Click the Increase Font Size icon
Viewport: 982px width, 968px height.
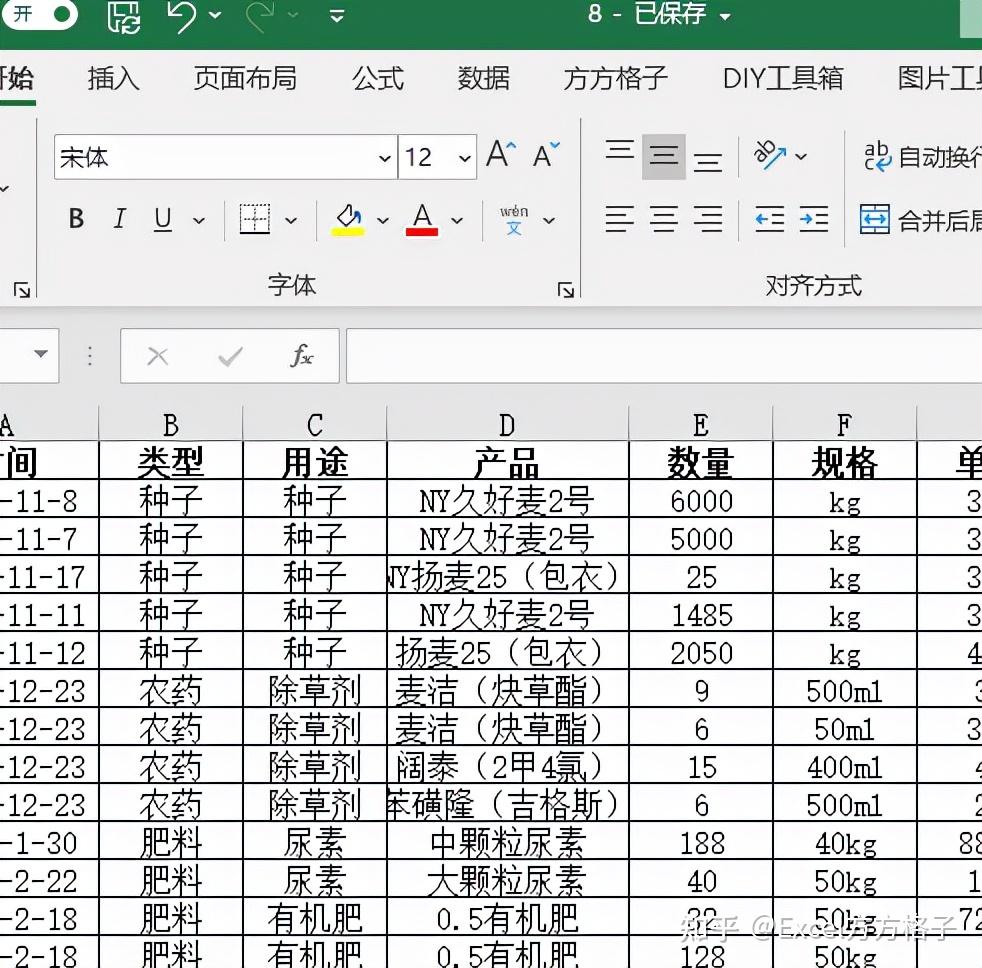click(502, 154)
